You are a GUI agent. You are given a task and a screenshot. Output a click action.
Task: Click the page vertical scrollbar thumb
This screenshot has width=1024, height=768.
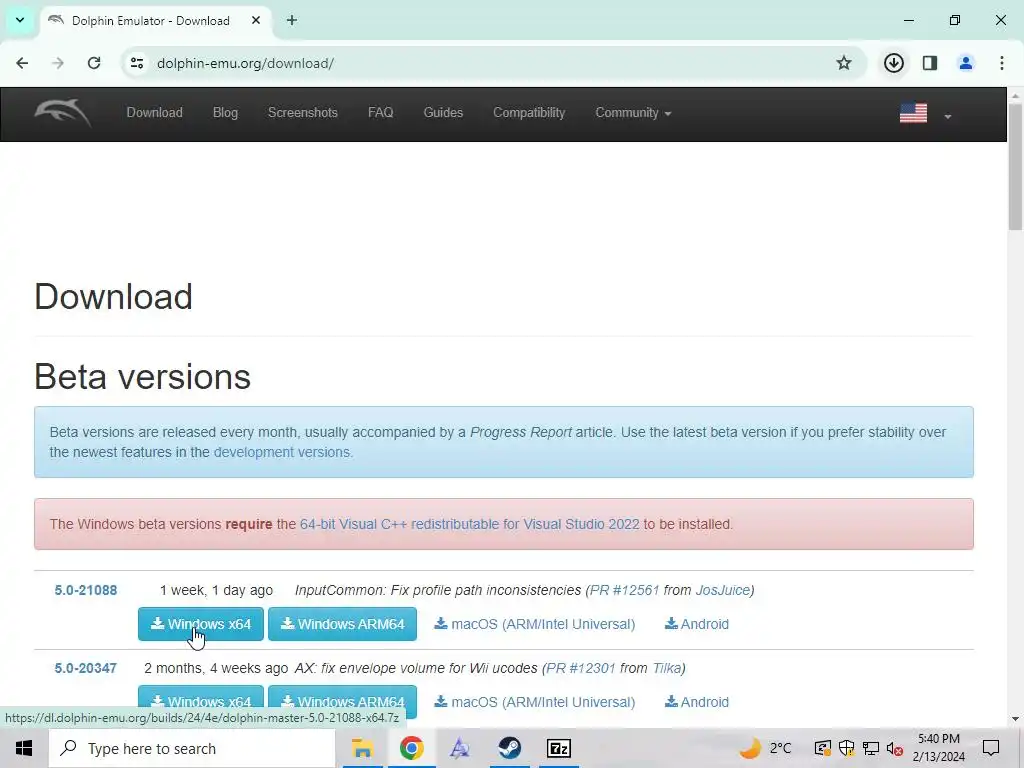1015,167
